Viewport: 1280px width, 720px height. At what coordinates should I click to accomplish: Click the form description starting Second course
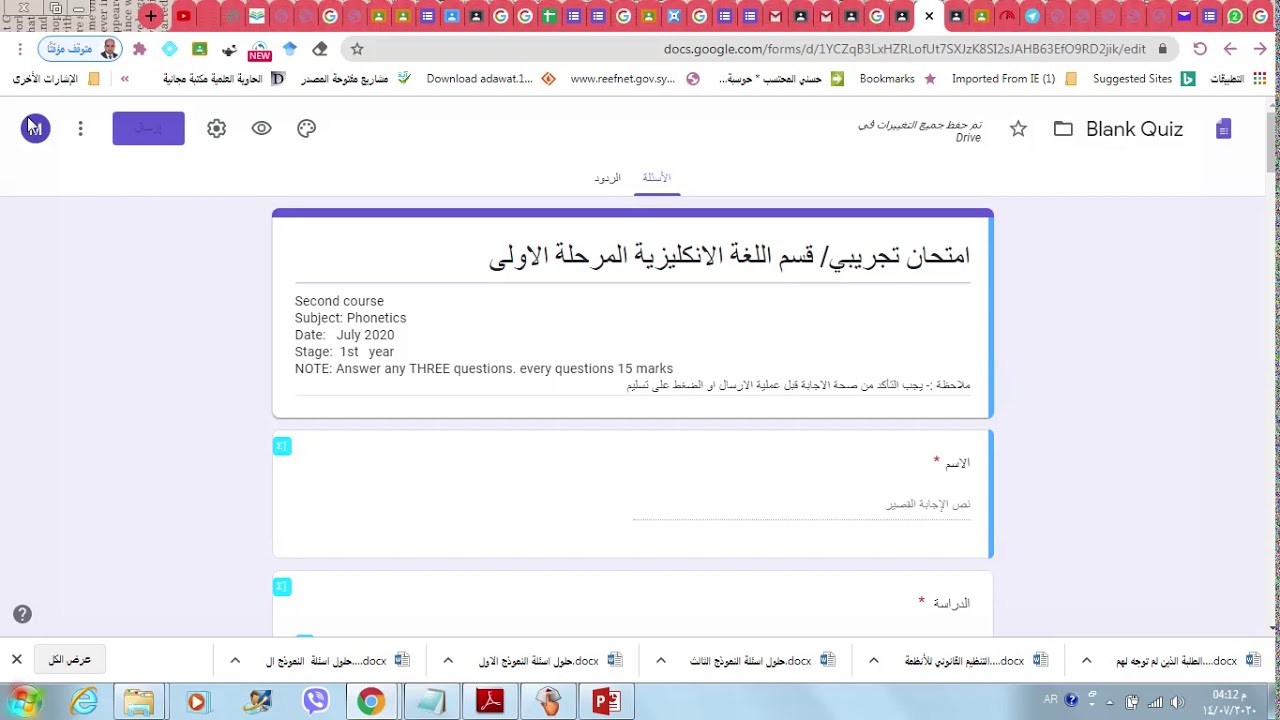632,342
